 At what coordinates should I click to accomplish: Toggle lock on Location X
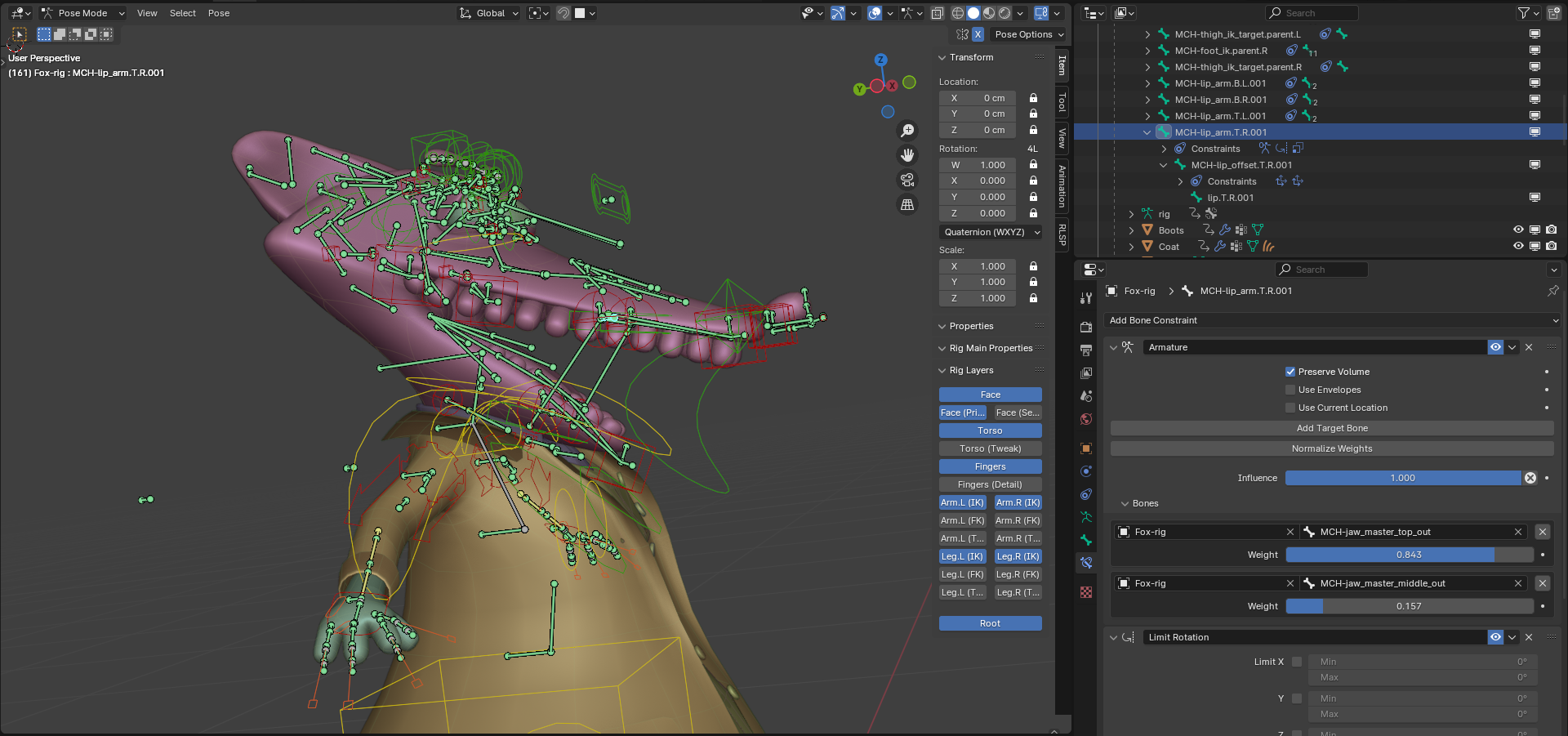pyautogui.click(x=1033, y=98)
